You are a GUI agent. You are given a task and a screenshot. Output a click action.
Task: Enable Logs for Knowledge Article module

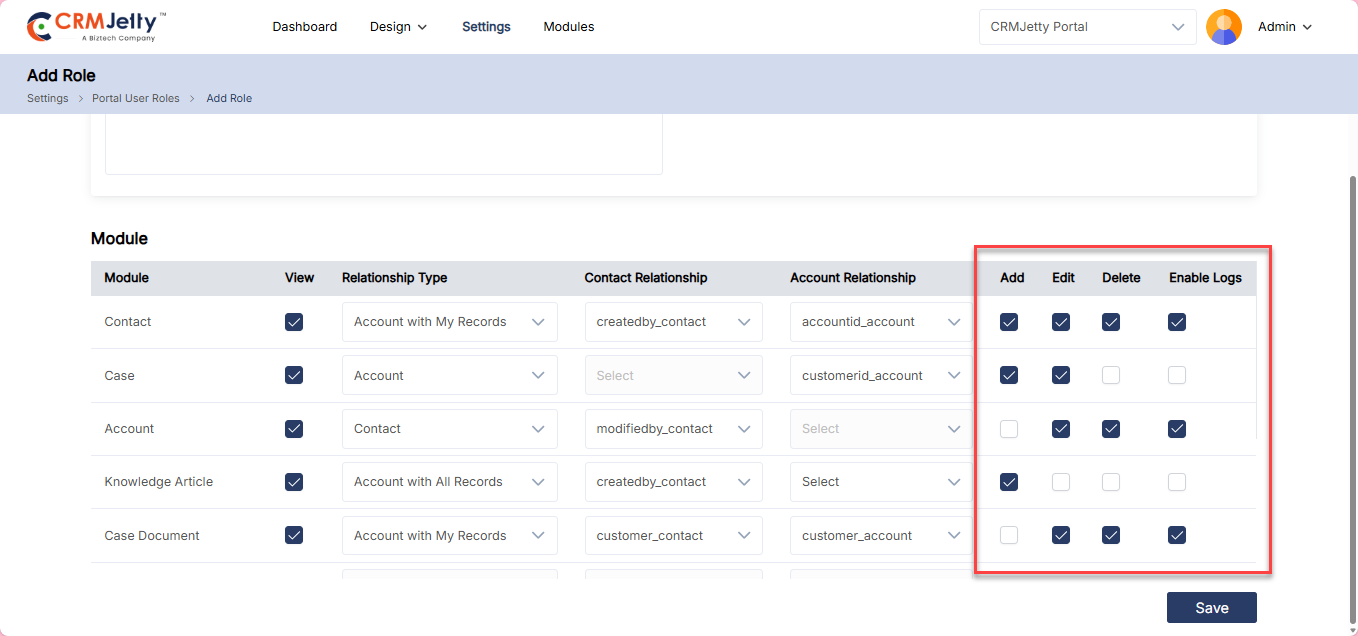click(x=1177, y=482)
